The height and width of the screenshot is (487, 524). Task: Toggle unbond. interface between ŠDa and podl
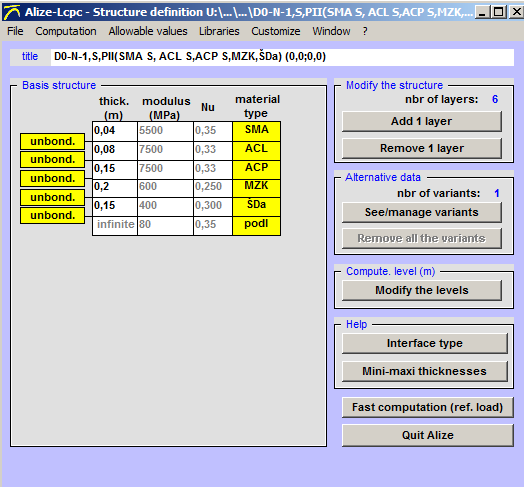[52, 215]
